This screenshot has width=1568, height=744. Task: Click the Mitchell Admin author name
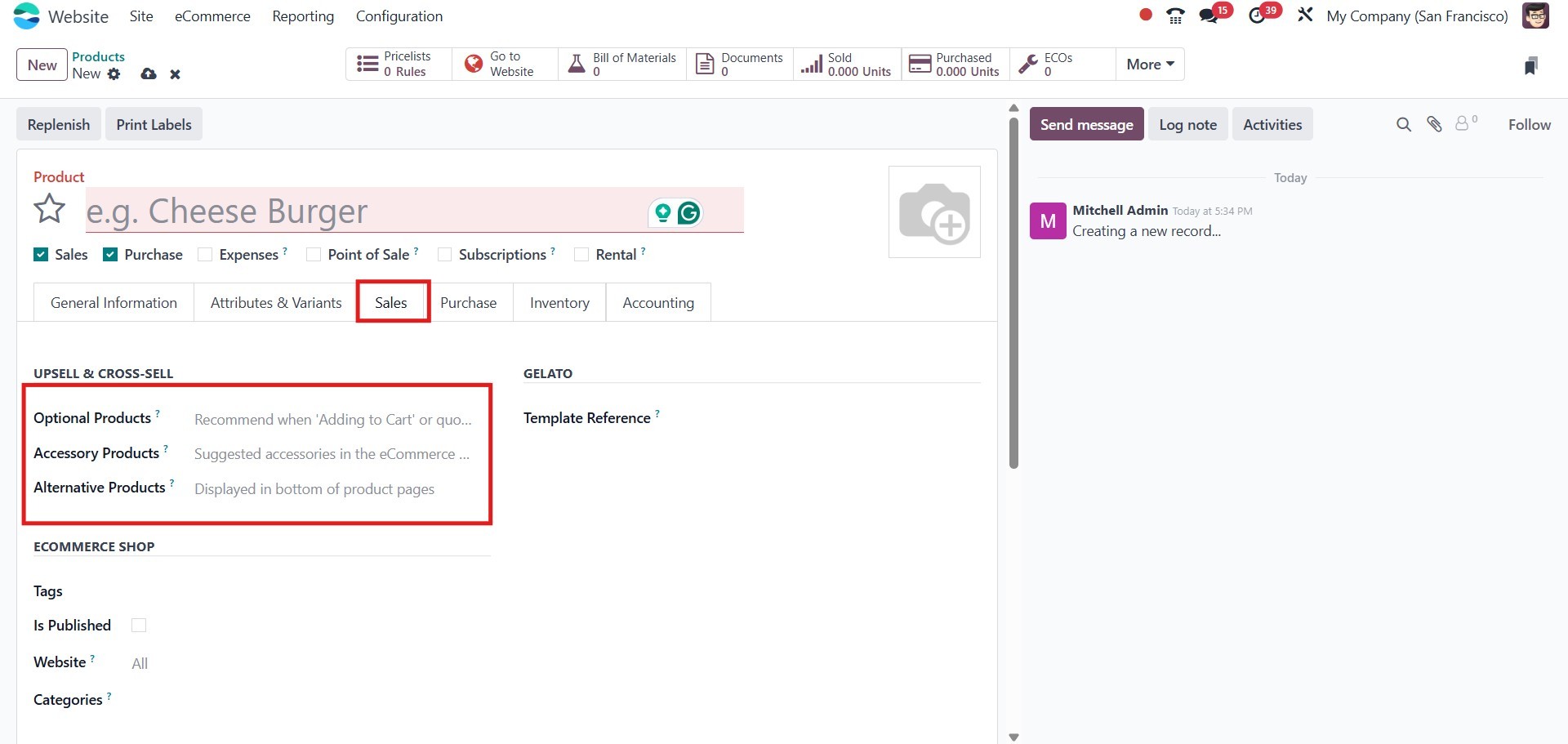1120,210
